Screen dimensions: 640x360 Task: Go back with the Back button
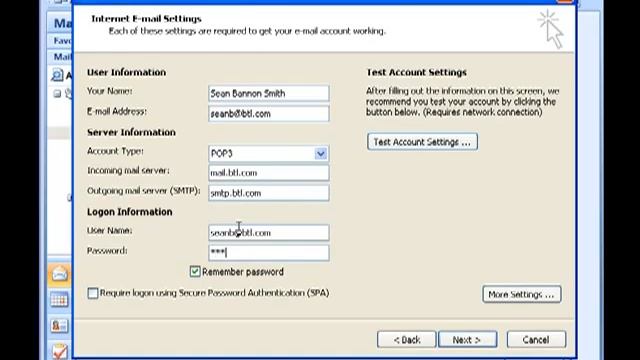[x=406, y=340]
